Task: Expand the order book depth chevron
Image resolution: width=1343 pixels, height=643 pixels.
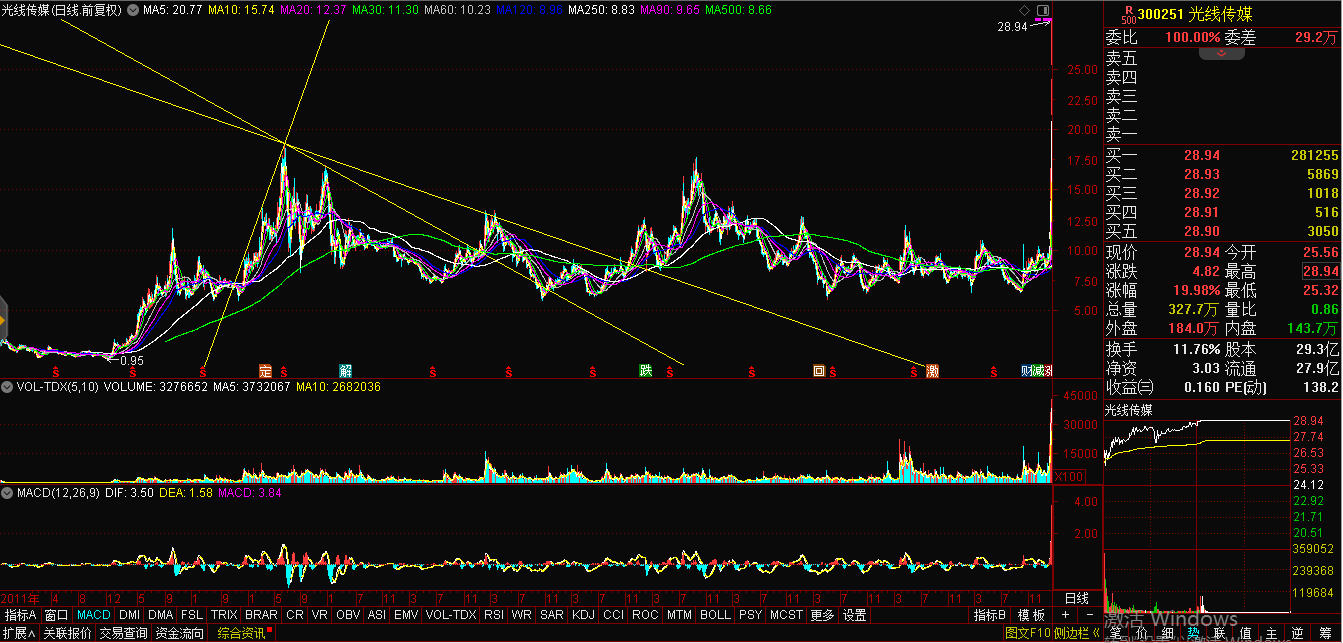Action: [1220, 54]
